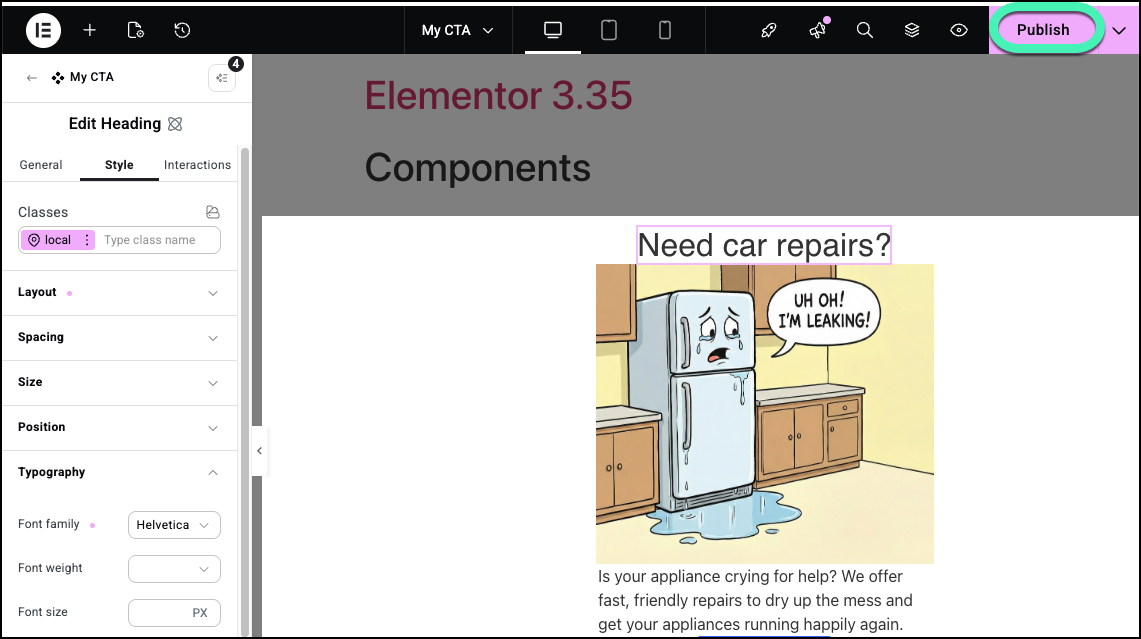
Task: Expand the Size section
Action: pos(120,383)
